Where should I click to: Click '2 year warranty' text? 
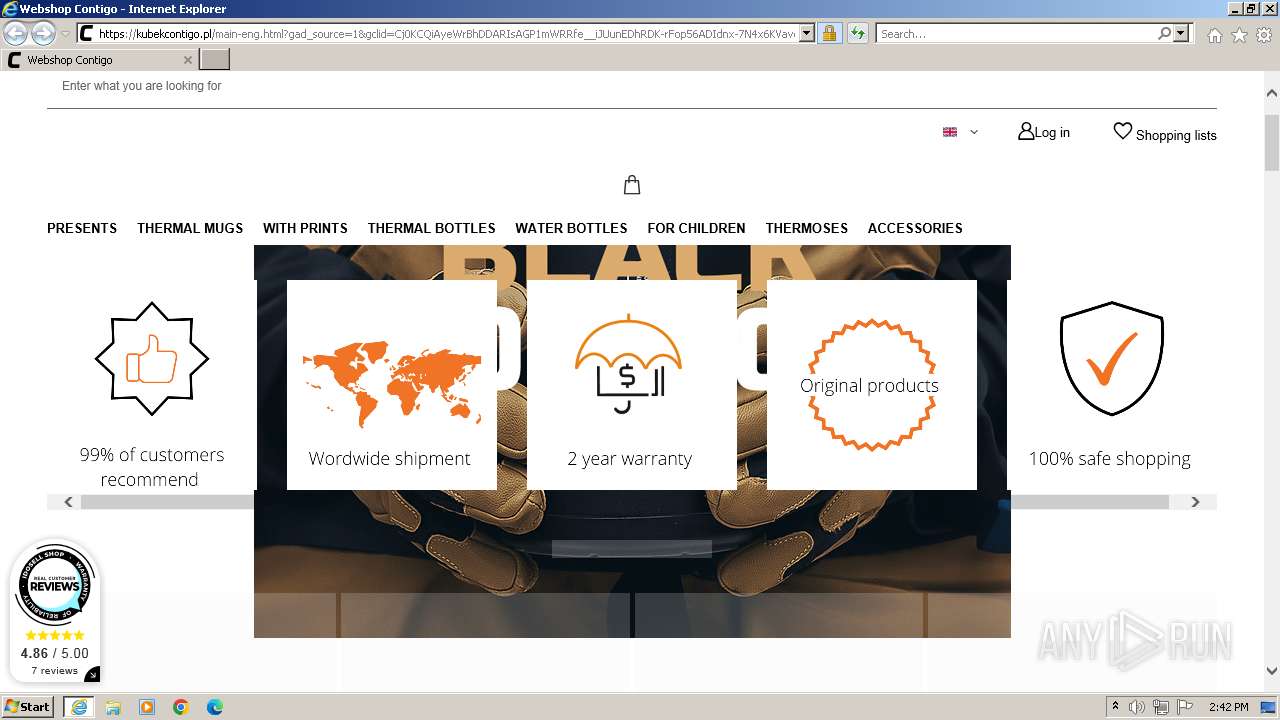coord(630,459)
